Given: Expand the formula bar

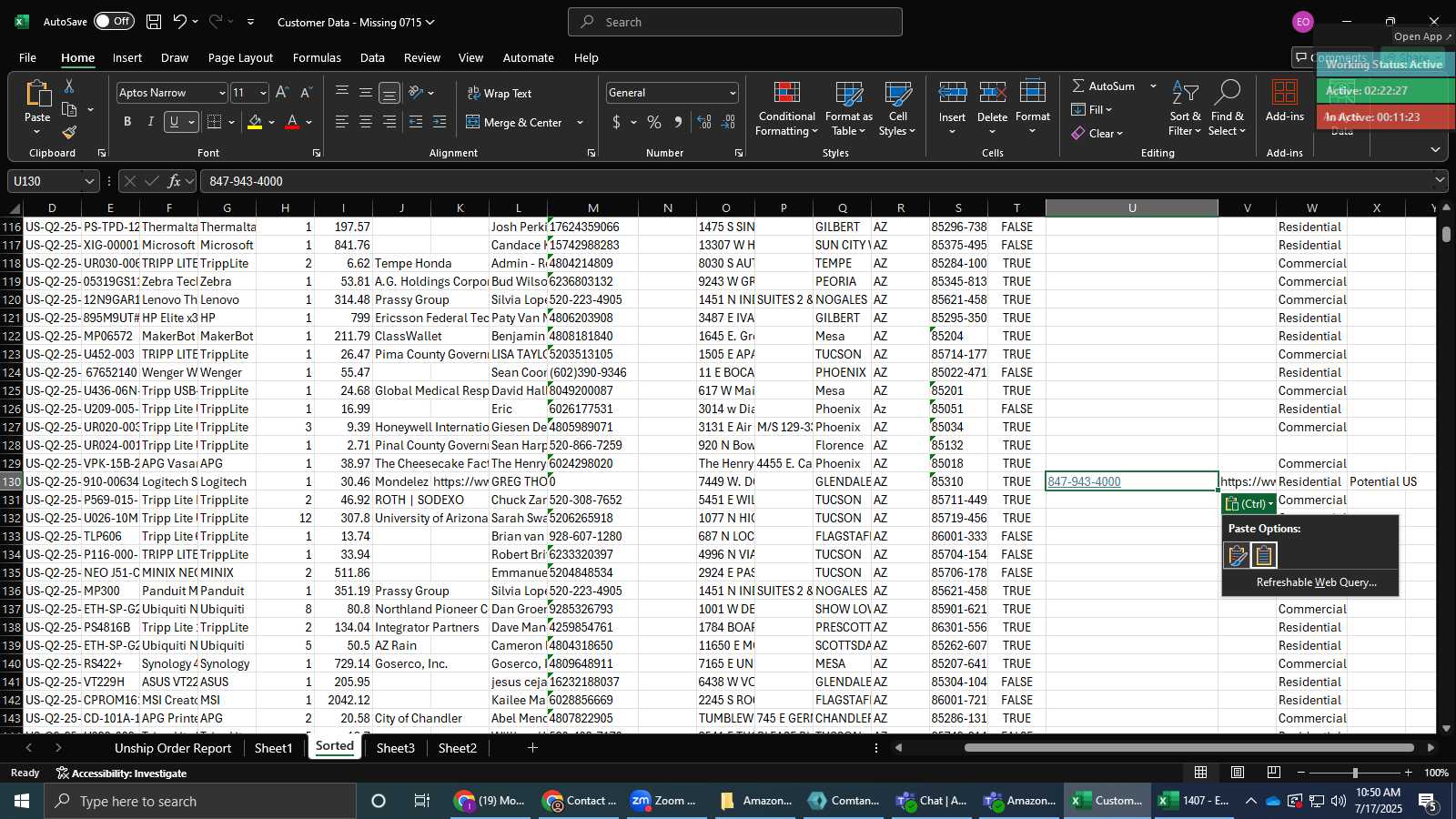Looking at the screenshot, I should point(1440,181).
